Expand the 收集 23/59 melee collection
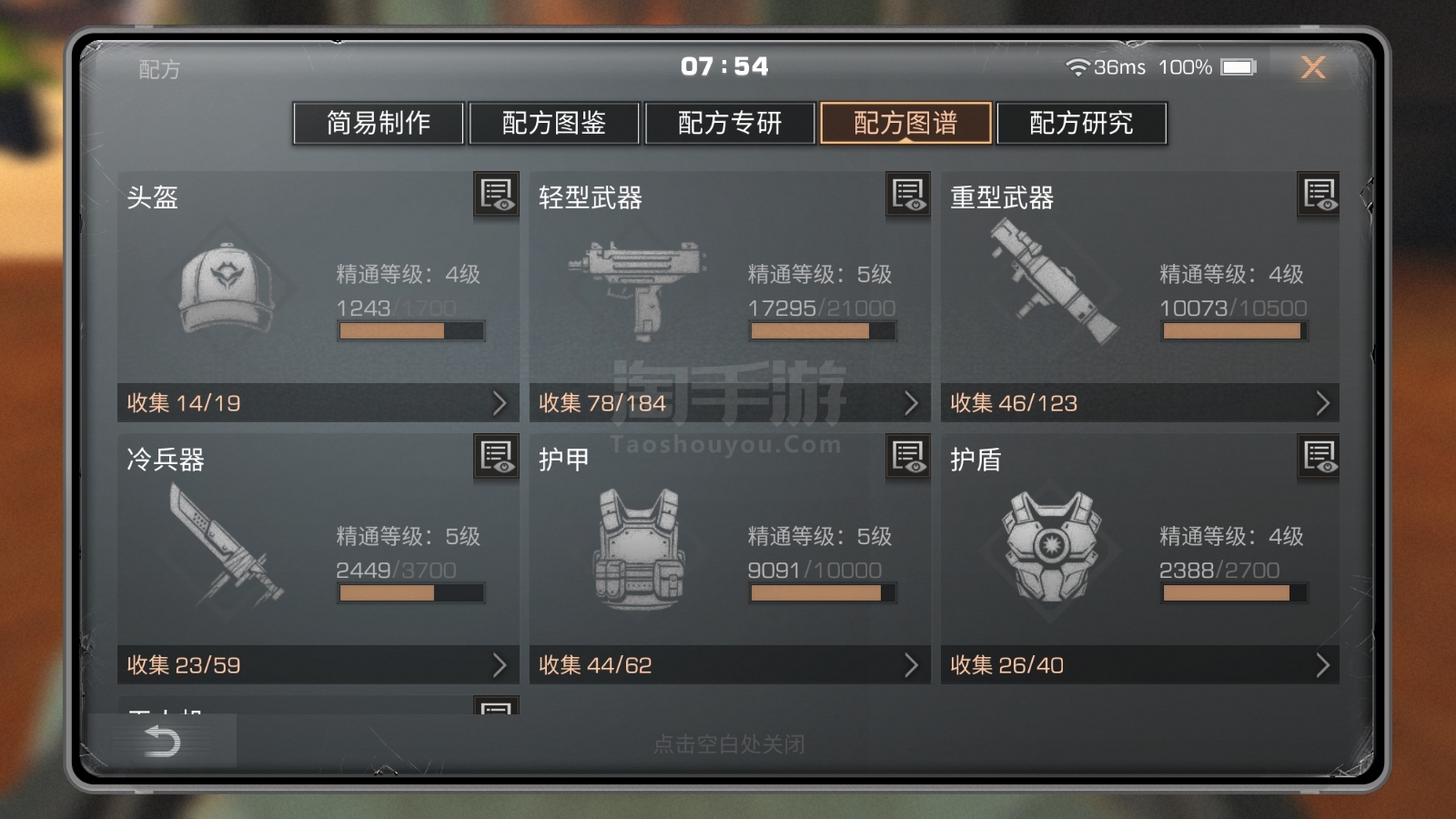 click(x=318, y=664)
